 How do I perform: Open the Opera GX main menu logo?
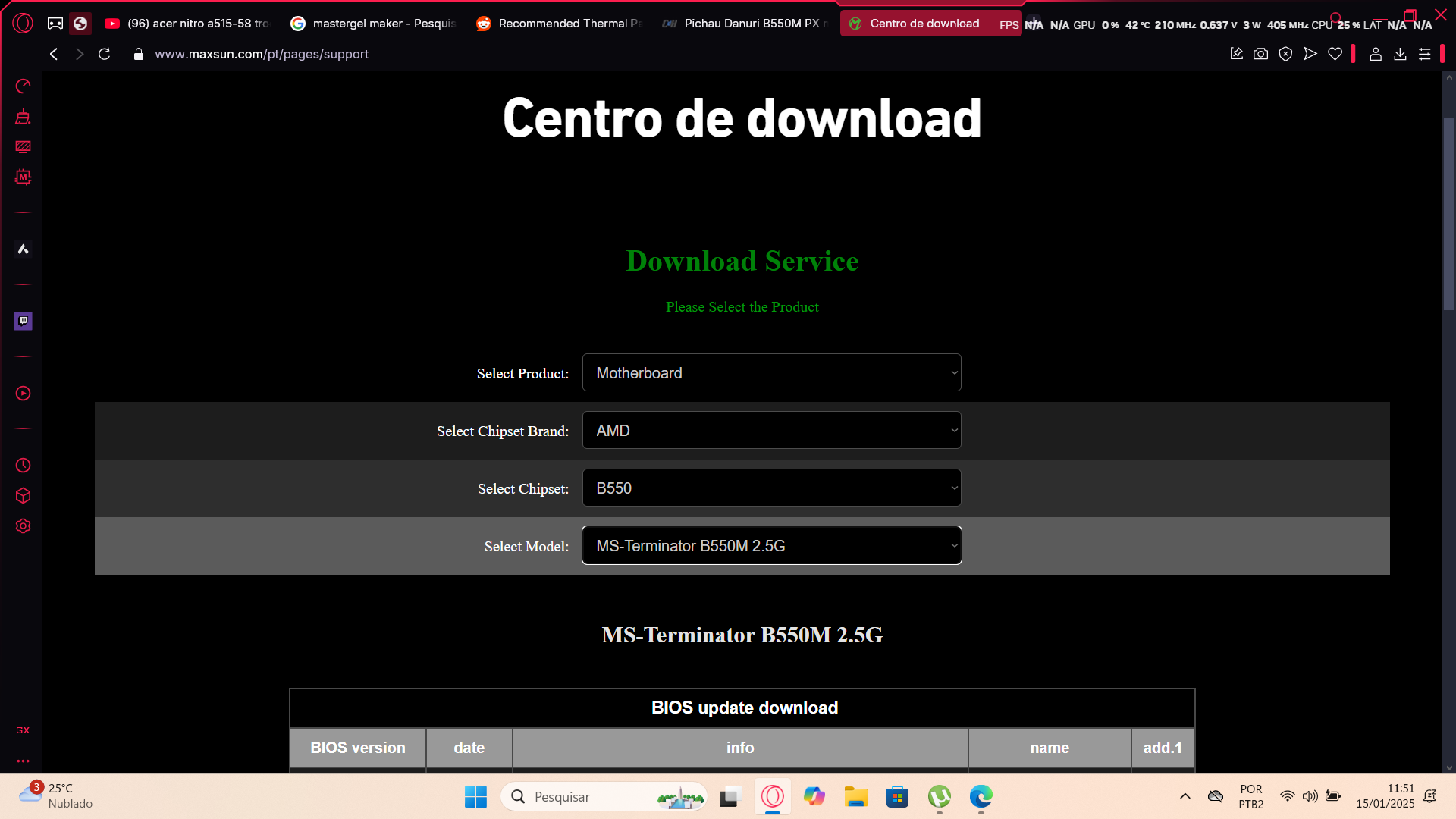coord(23,24)
